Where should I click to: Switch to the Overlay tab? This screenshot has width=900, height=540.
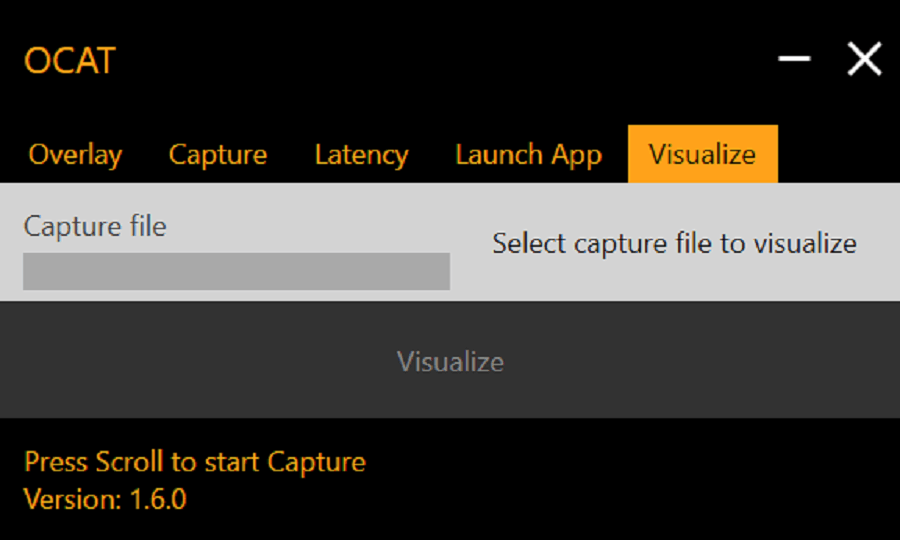pos(75,155)
